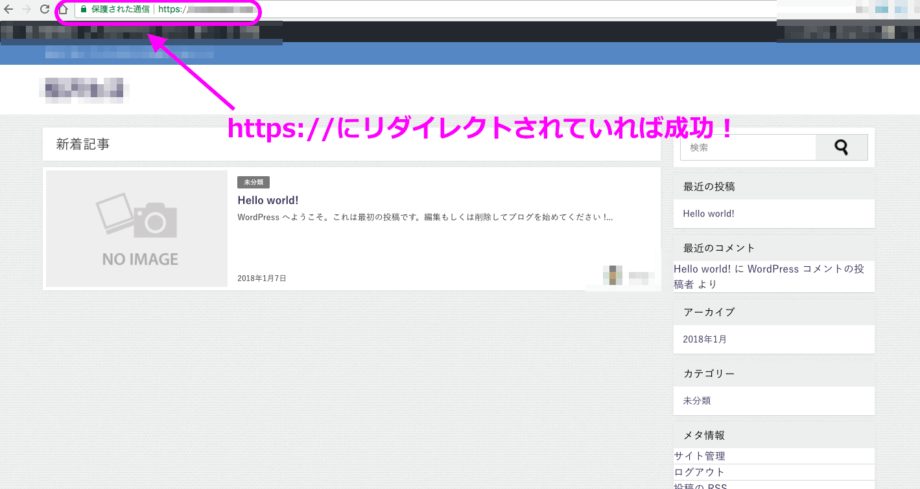Click the author avatar on the post card
Viewport: 920px width, 489px height.
613,276
